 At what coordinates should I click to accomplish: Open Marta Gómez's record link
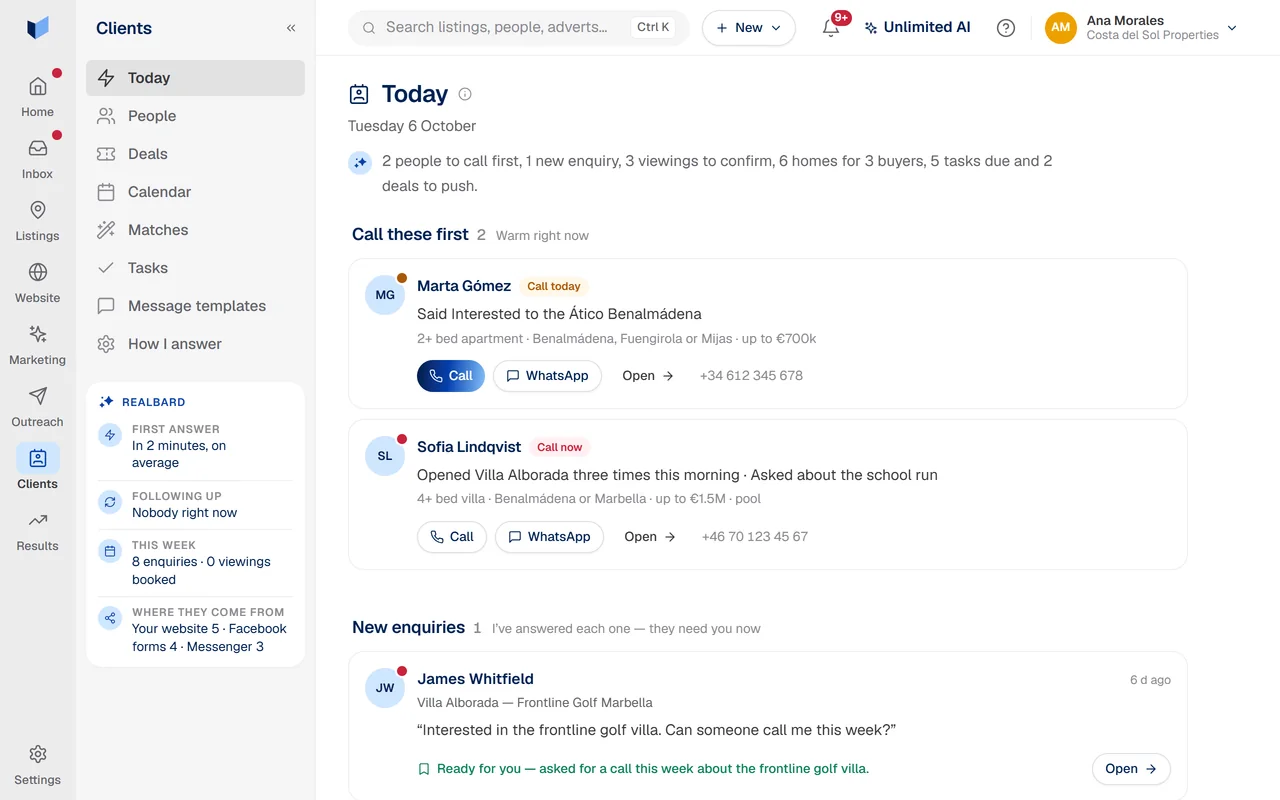pyautogui.click(x=648, y=376)
